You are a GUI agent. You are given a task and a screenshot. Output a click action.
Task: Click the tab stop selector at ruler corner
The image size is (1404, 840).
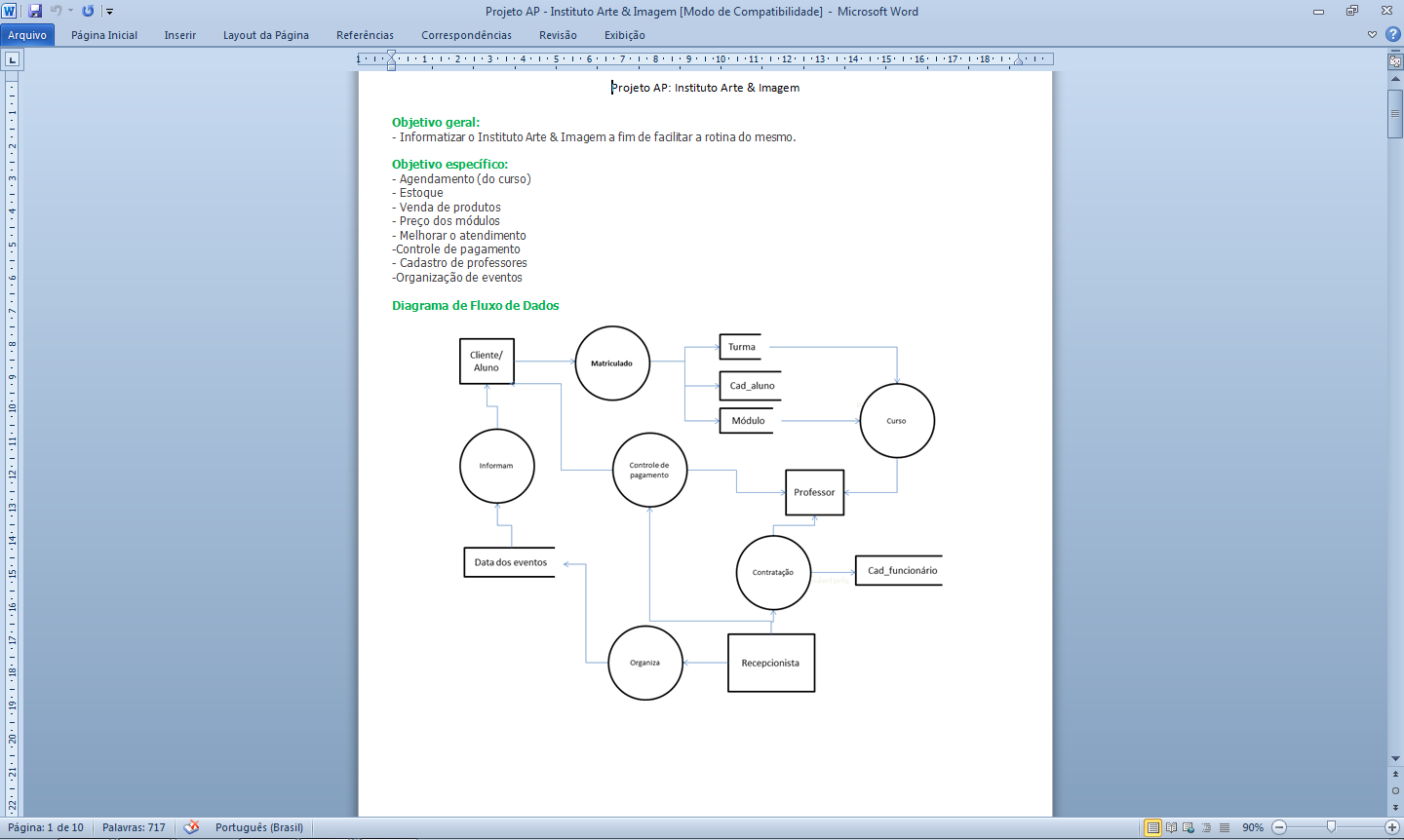[x=12, y=59]
